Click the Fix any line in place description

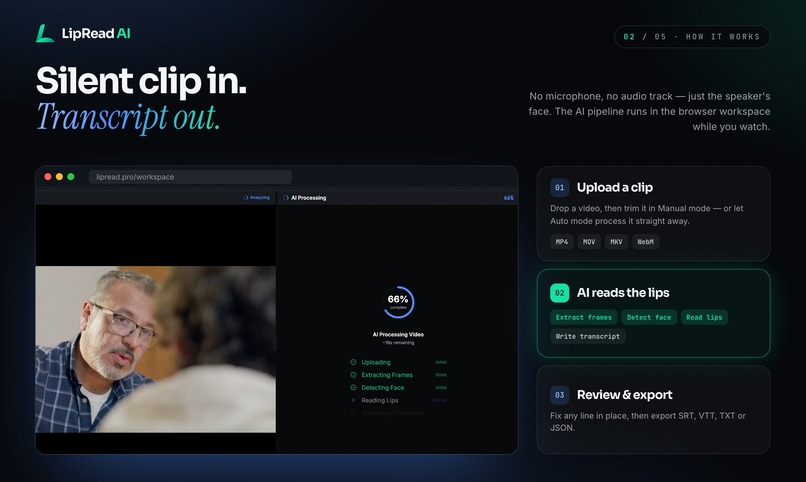pos(648,421)
